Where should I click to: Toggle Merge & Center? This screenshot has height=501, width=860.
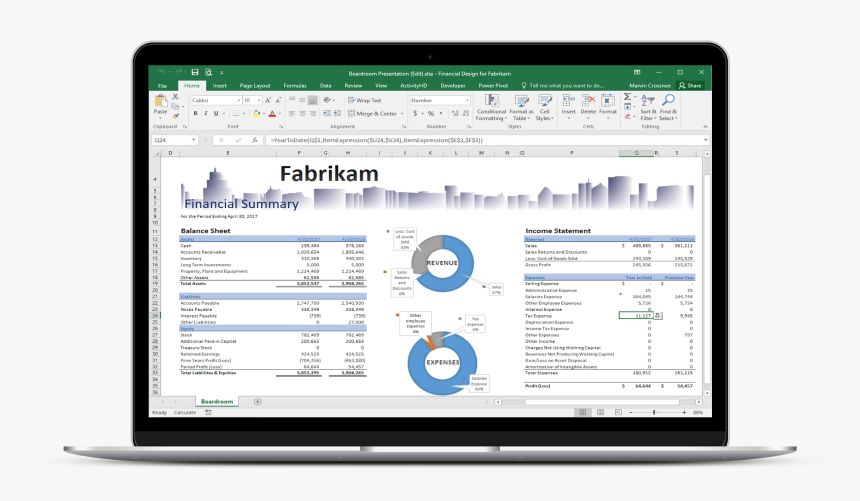372,114
